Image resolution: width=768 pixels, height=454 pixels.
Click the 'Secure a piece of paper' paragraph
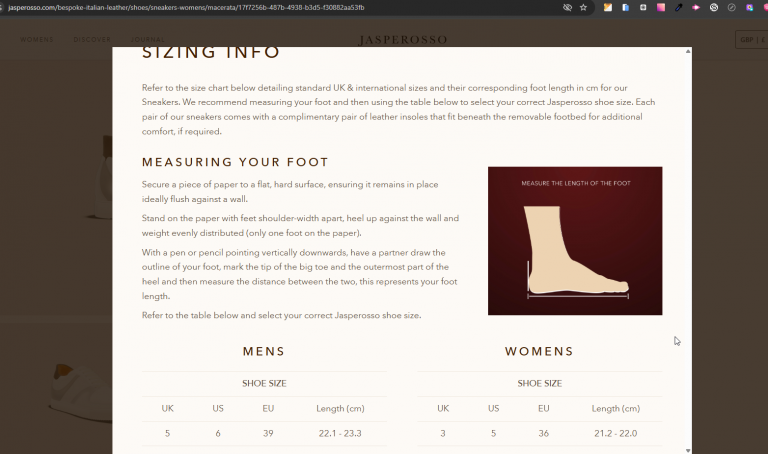click(x=290, y=191)
